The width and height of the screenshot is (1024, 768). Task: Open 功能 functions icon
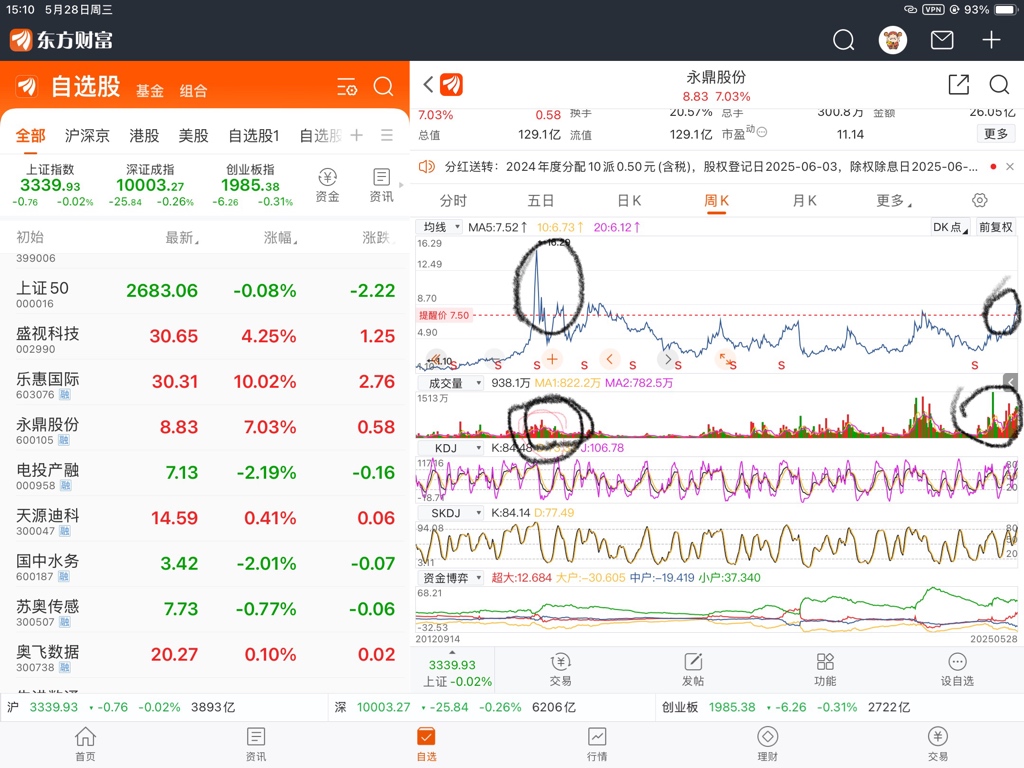pyautogui.click(x=825, y=669)
